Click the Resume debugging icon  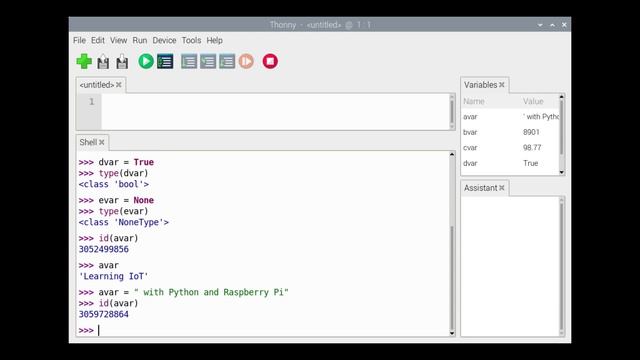click(246, 62)
